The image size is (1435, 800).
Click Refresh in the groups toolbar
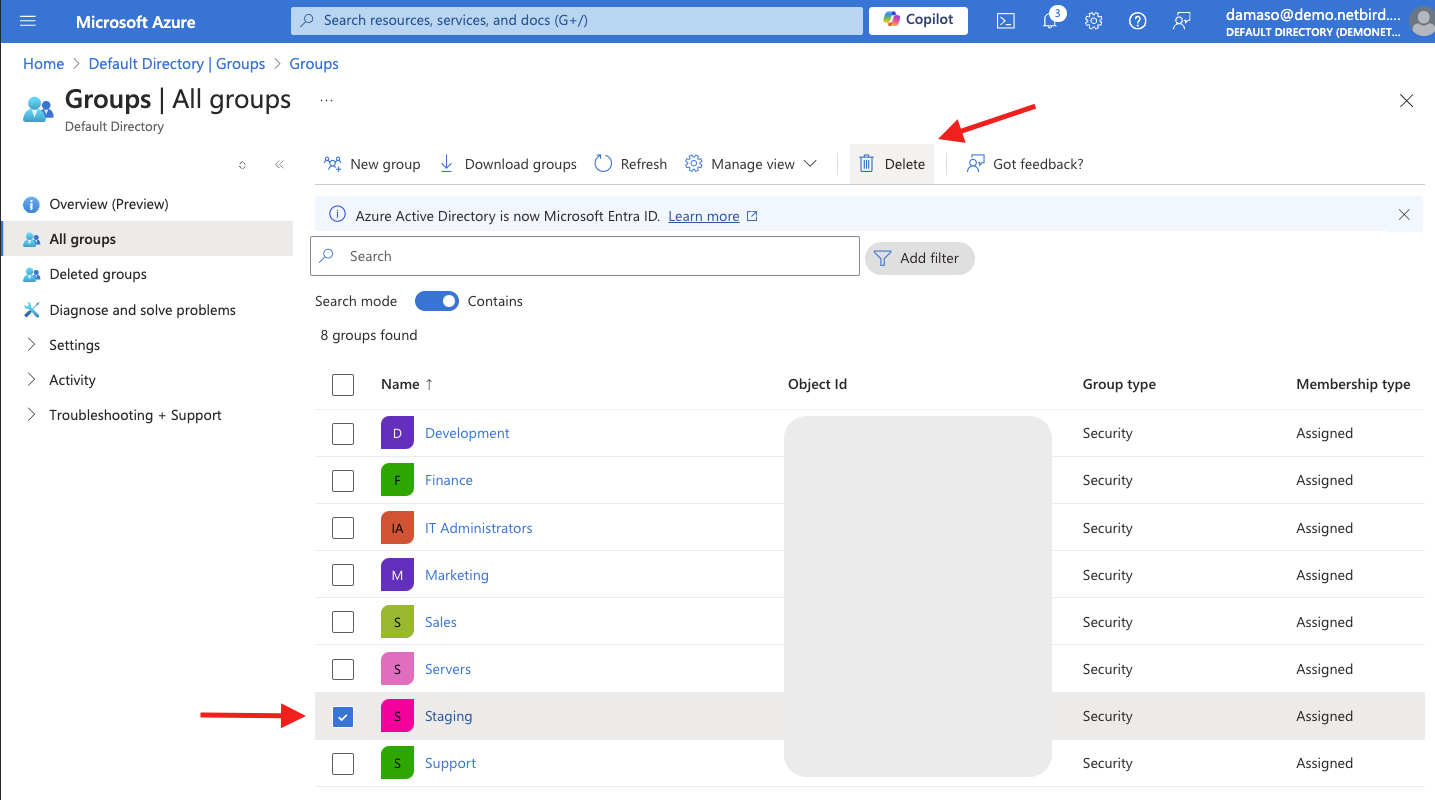click(x=630, y=164)
